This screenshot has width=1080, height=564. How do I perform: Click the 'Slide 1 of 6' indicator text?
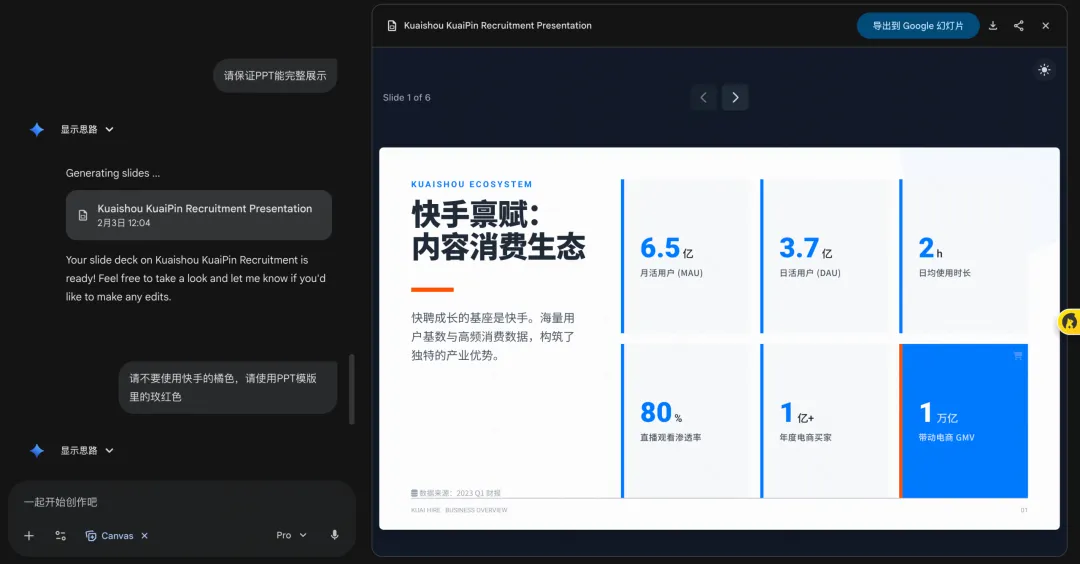(x=406, y=98)
